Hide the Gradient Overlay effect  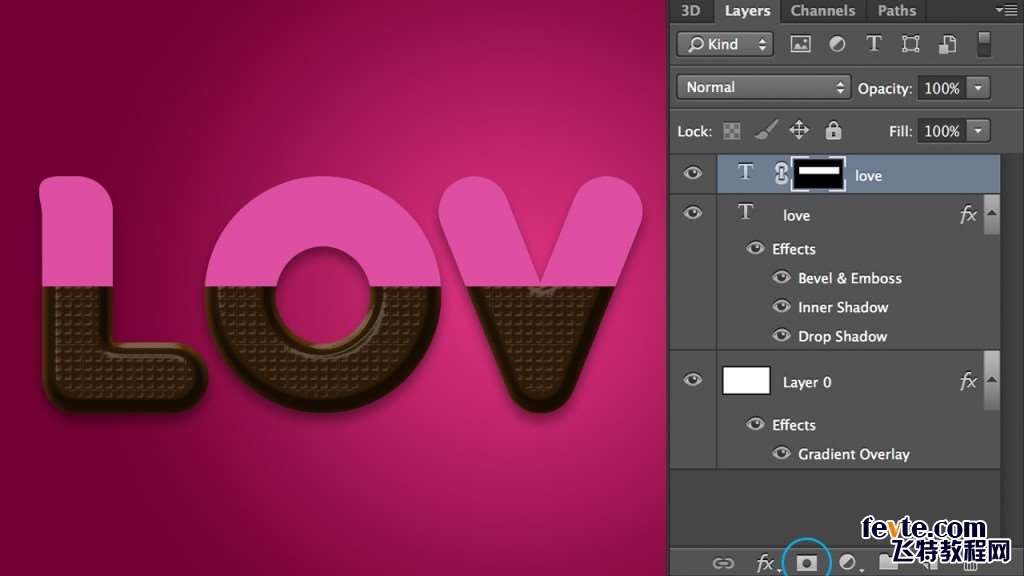tap(781, 453)
